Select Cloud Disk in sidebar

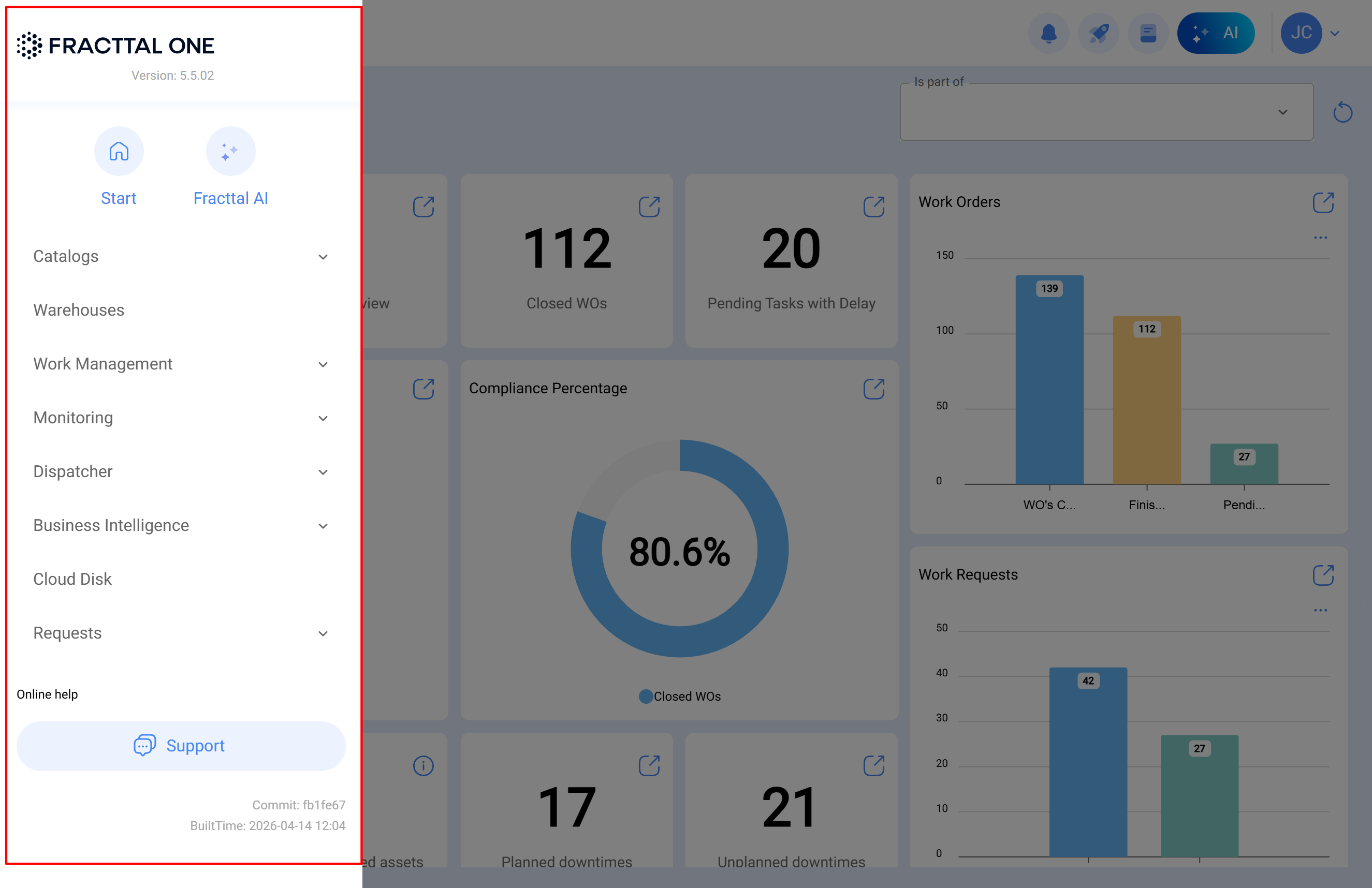pos(72,579)
